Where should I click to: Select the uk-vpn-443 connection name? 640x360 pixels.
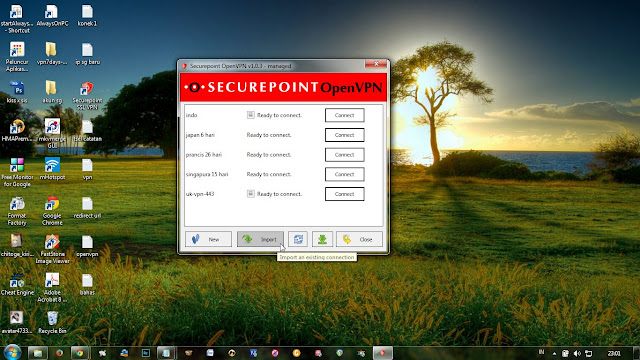click(x=200, y=194)
